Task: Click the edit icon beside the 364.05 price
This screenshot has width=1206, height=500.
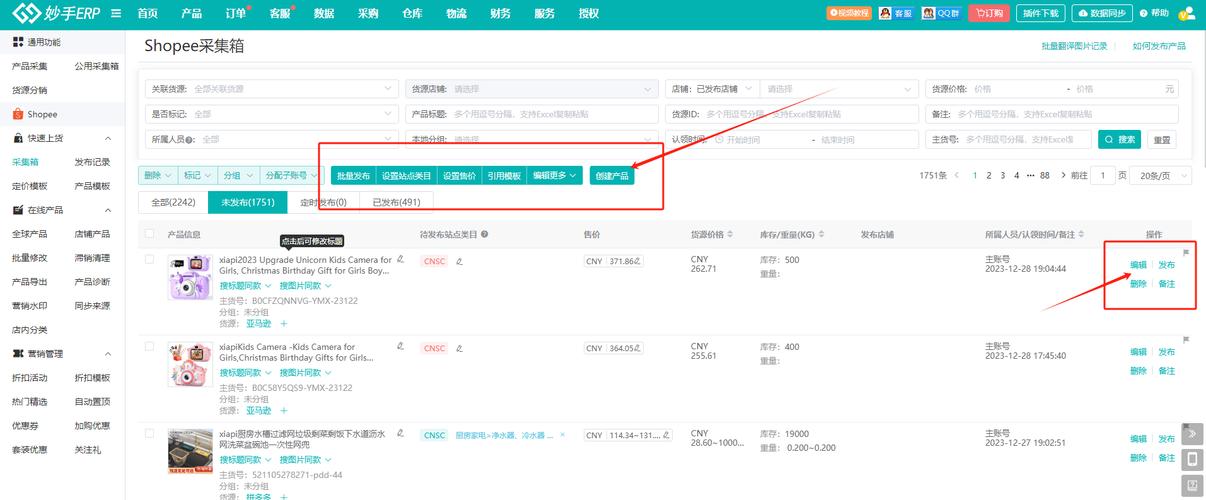Action: 638,348
